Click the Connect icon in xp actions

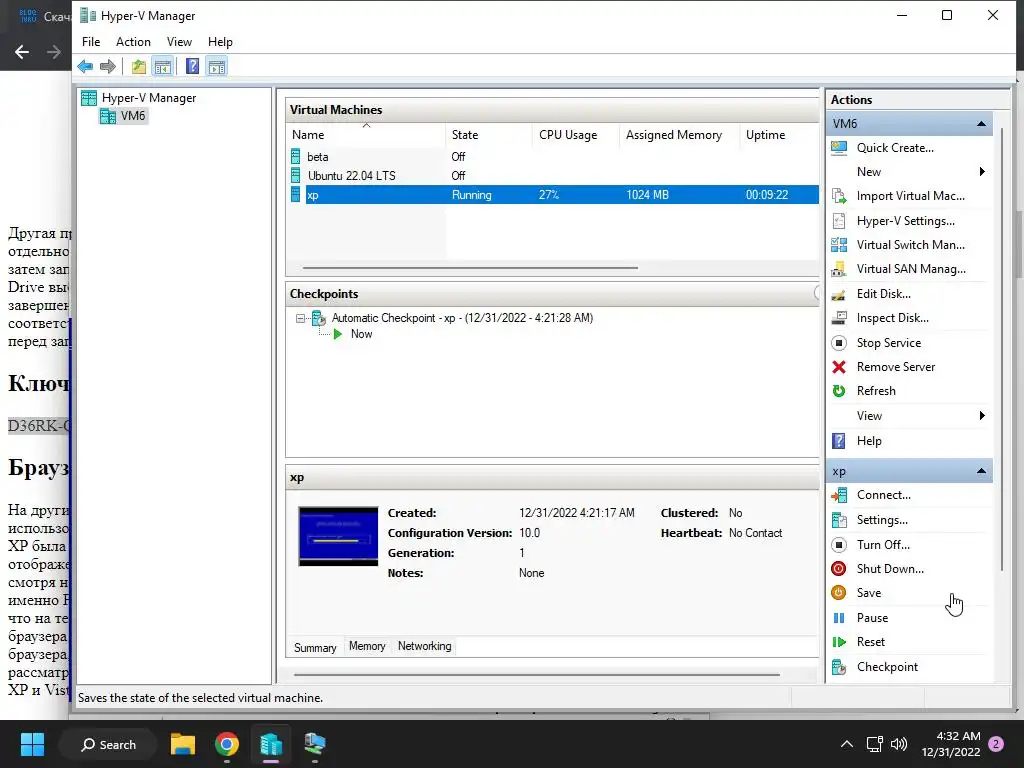click(839, 495)
